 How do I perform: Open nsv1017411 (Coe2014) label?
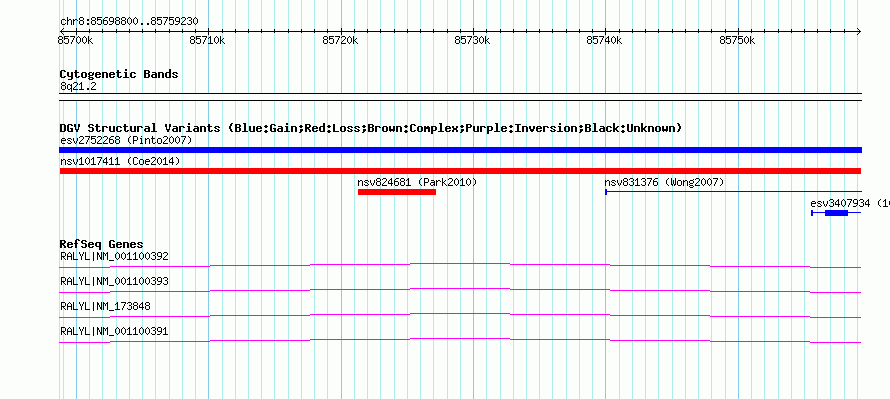120,161
